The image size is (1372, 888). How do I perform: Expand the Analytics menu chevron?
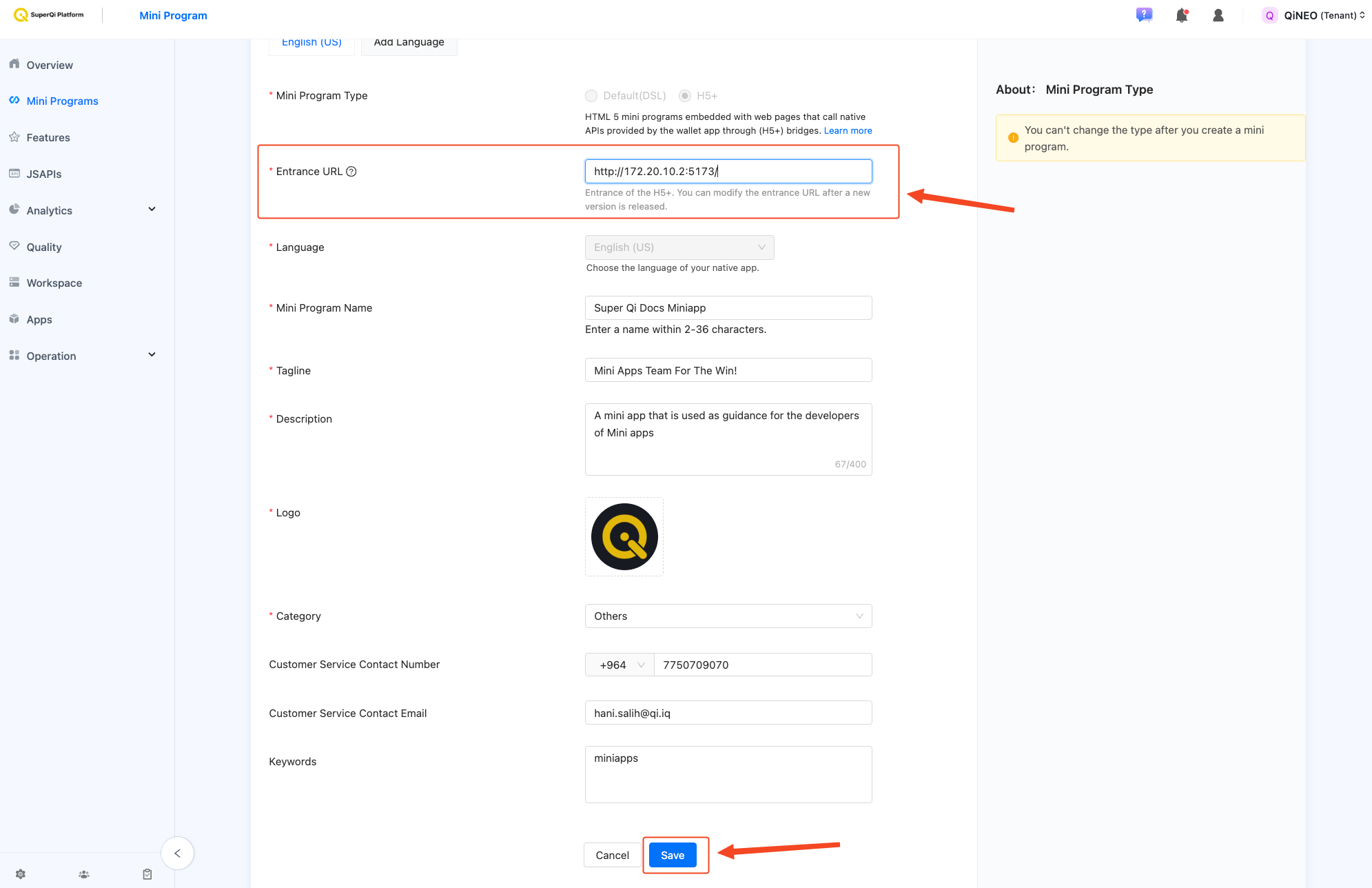click(152, 210)
